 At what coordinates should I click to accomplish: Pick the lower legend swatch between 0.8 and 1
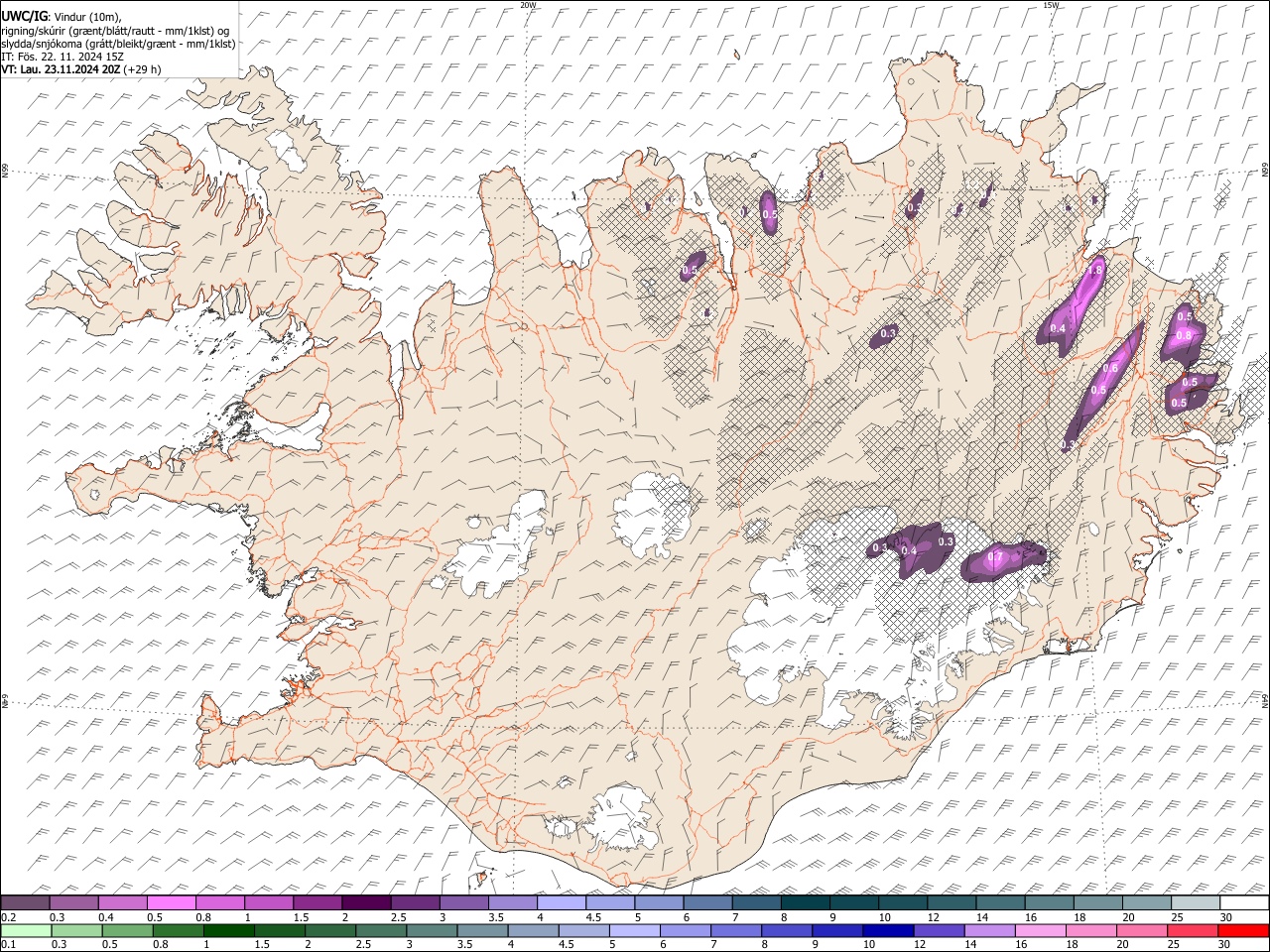[x=180, y=930]
